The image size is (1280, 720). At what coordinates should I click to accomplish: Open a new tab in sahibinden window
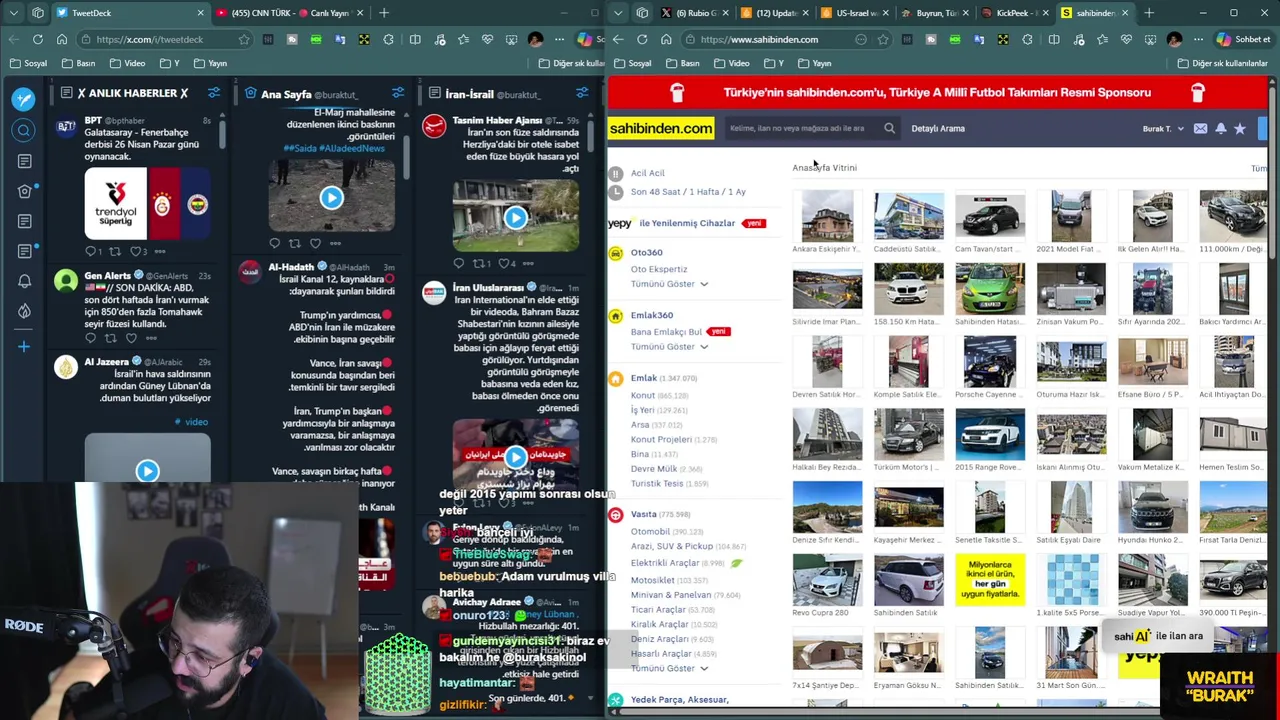[1149, 13]
